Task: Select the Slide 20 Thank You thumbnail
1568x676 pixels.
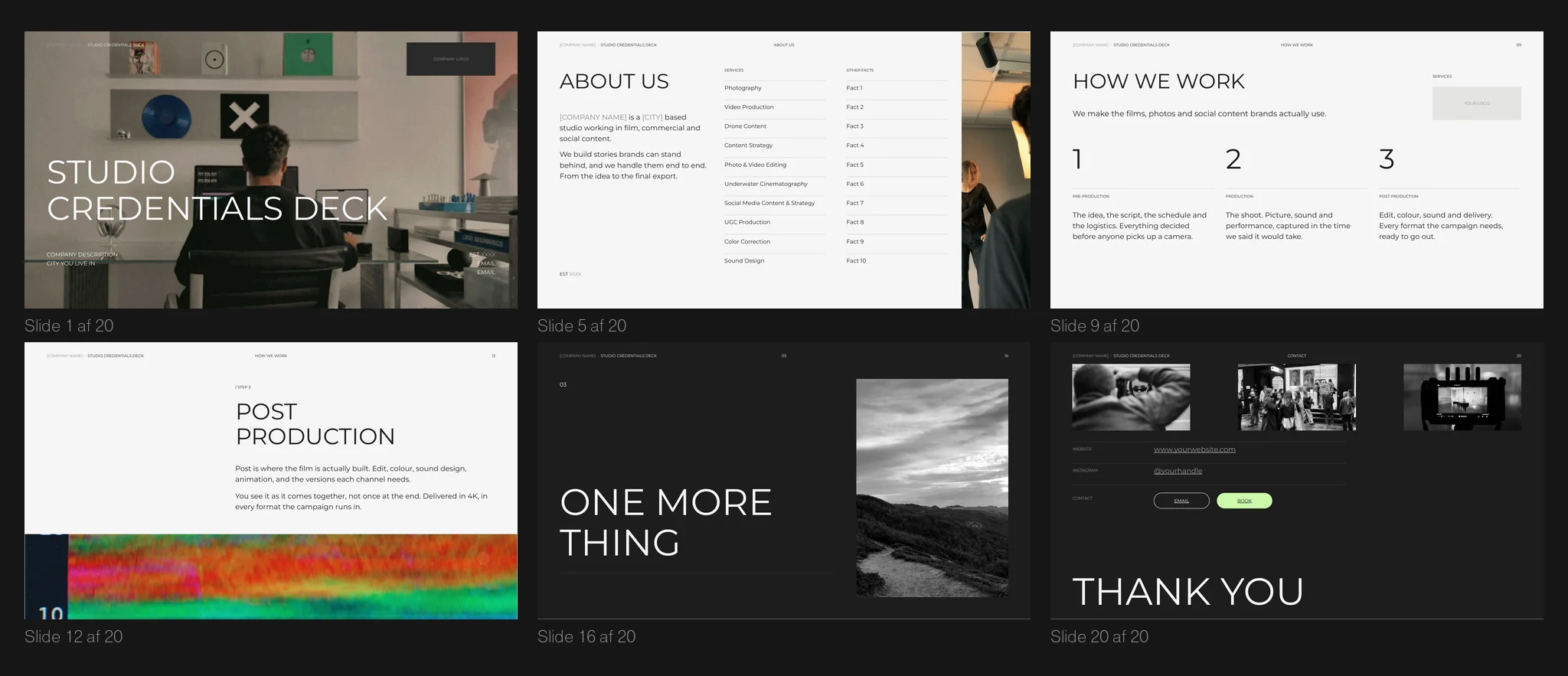Action: pyautogui.click(x=1297, y=481)
